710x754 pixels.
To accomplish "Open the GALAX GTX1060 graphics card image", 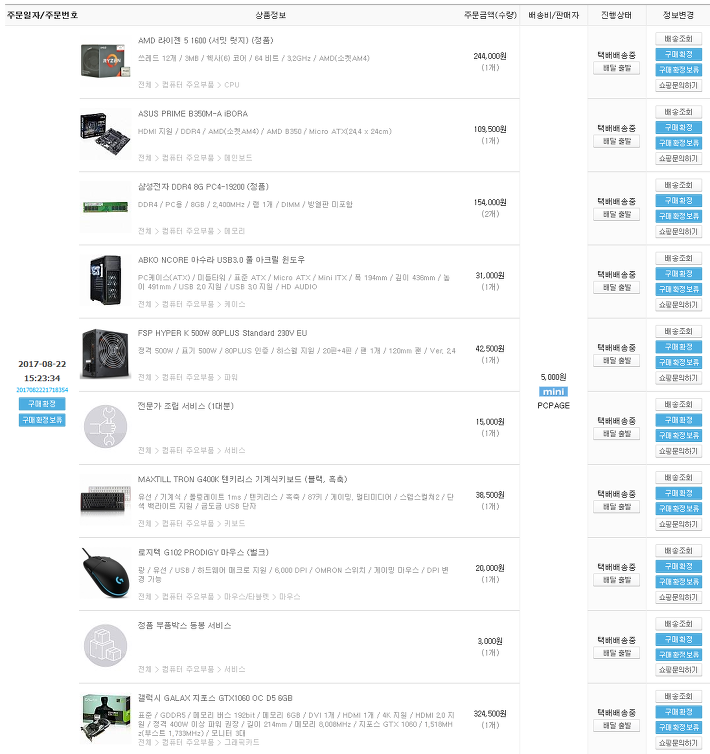I will pos(105,718).
